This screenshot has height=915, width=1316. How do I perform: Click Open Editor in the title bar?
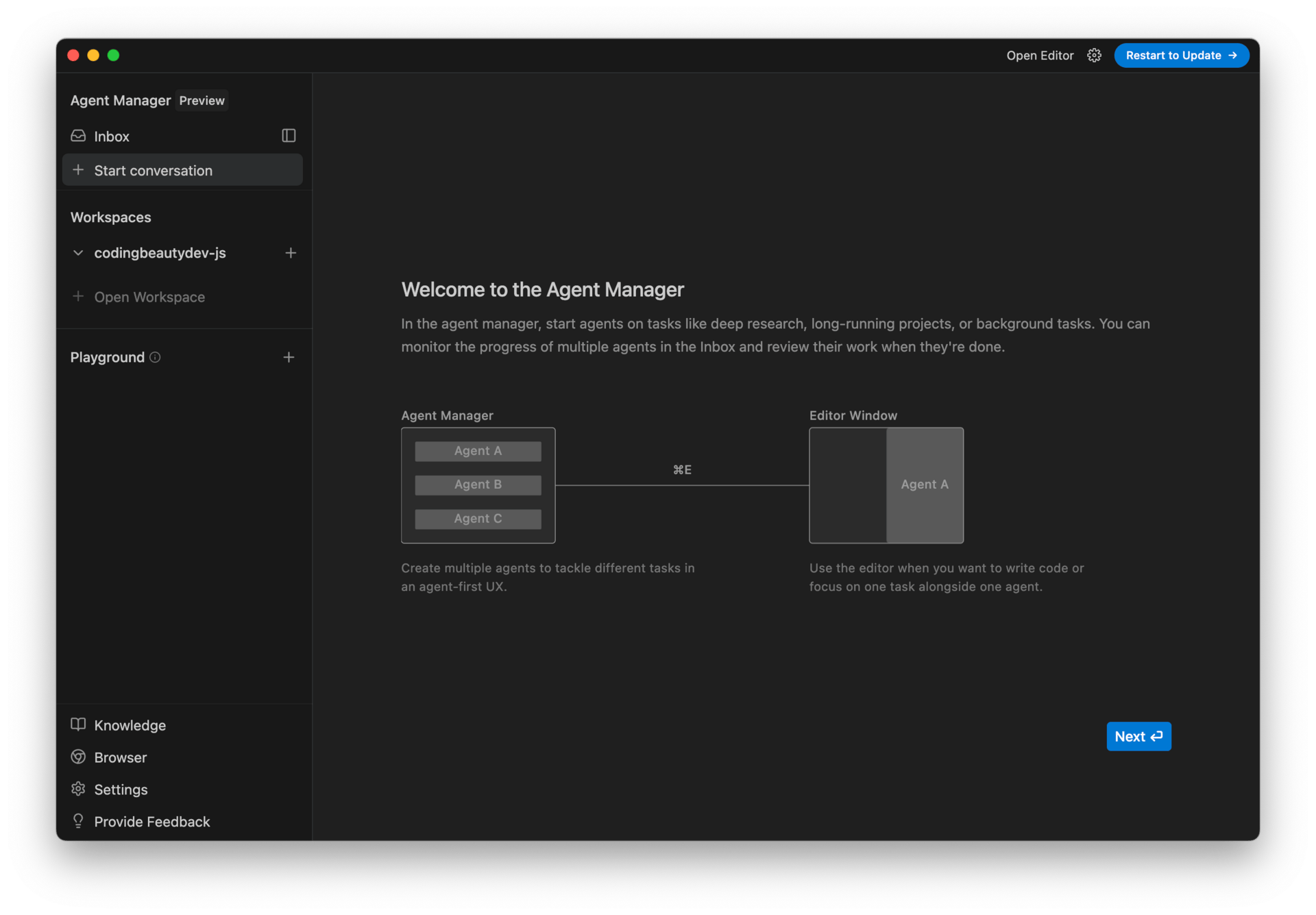[x=1039, y=56]
